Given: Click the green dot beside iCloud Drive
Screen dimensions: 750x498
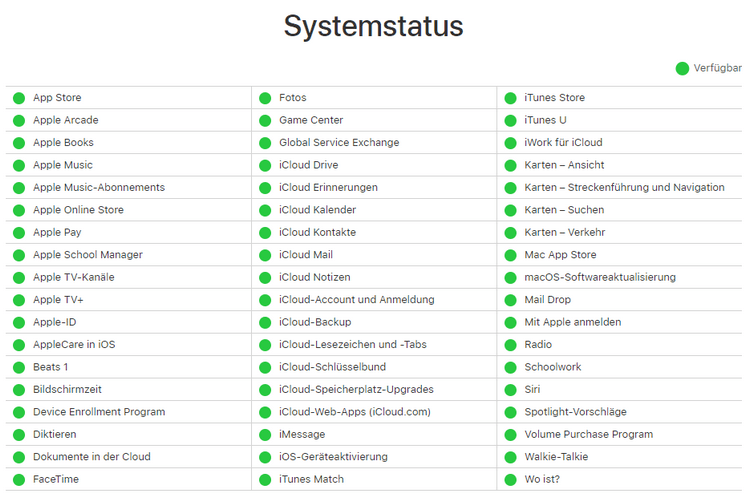Looking at the screenshot, I should [265, 166].
